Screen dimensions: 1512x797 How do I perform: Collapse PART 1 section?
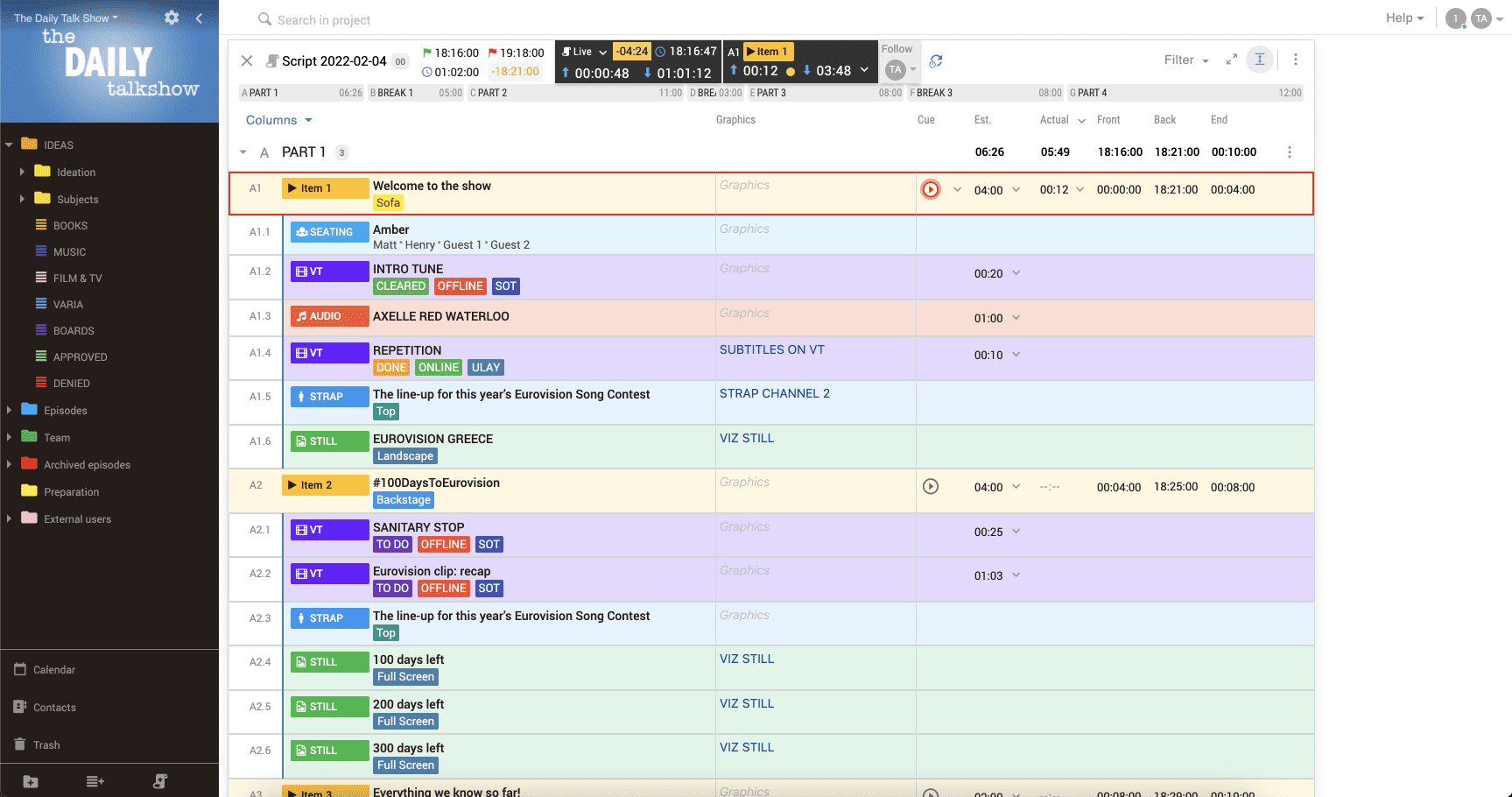click(x=243, y=152)
